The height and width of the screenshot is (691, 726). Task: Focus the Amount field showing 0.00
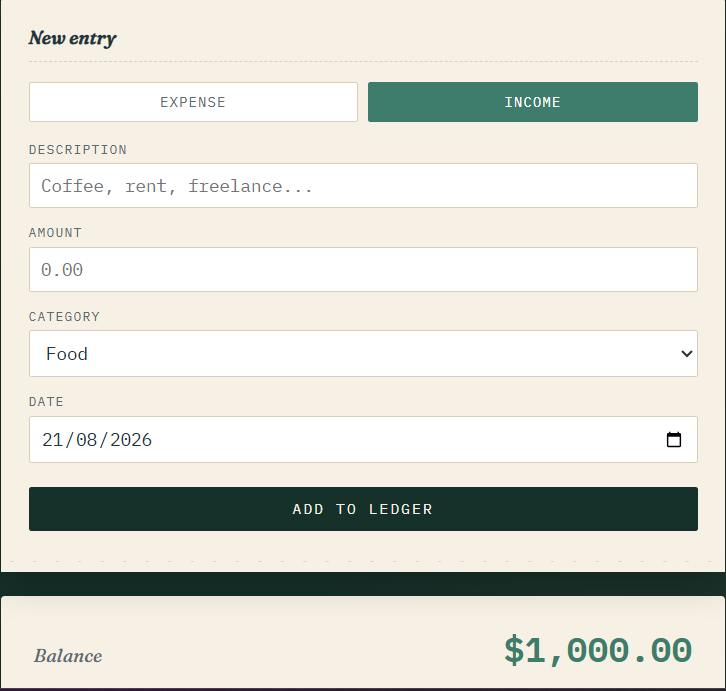[x=363, y=270]
